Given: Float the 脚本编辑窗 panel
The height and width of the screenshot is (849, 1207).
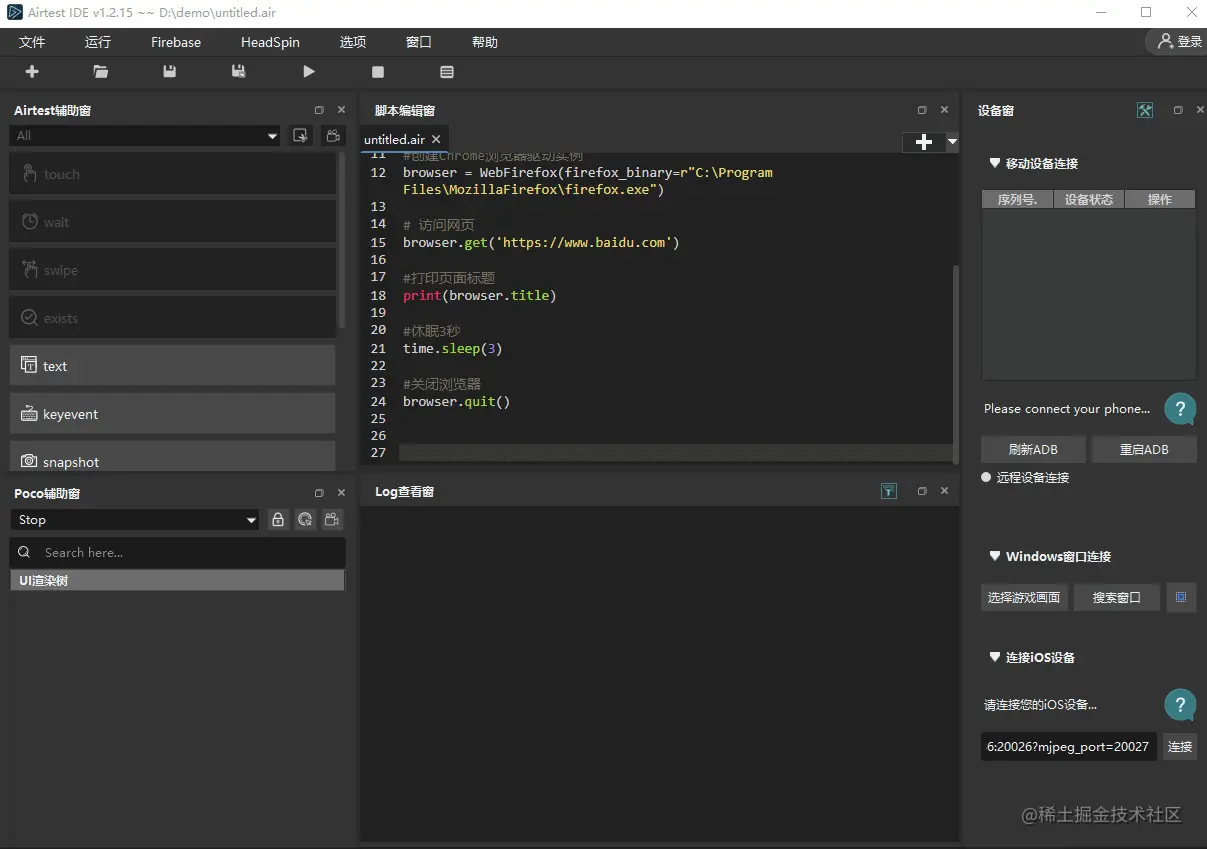Looking at the screenshot, I should pos(922,110).
